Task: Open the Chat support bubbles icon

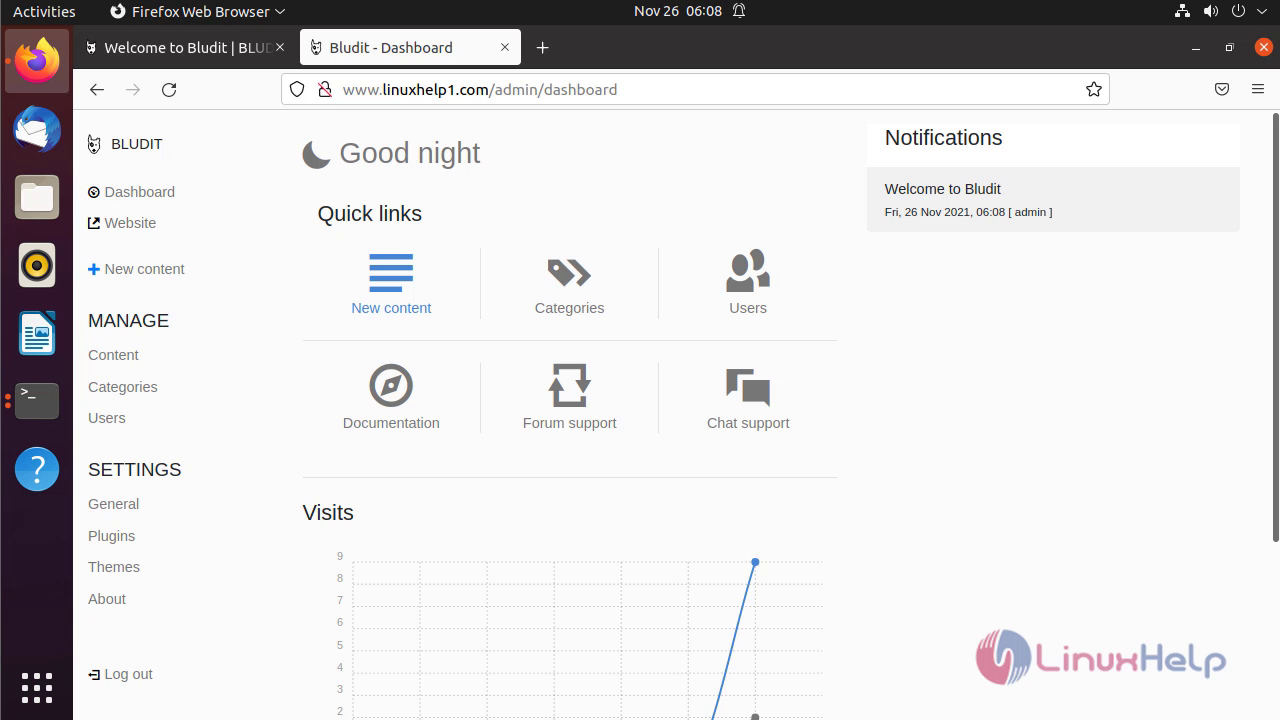Action: pos(748,387)
